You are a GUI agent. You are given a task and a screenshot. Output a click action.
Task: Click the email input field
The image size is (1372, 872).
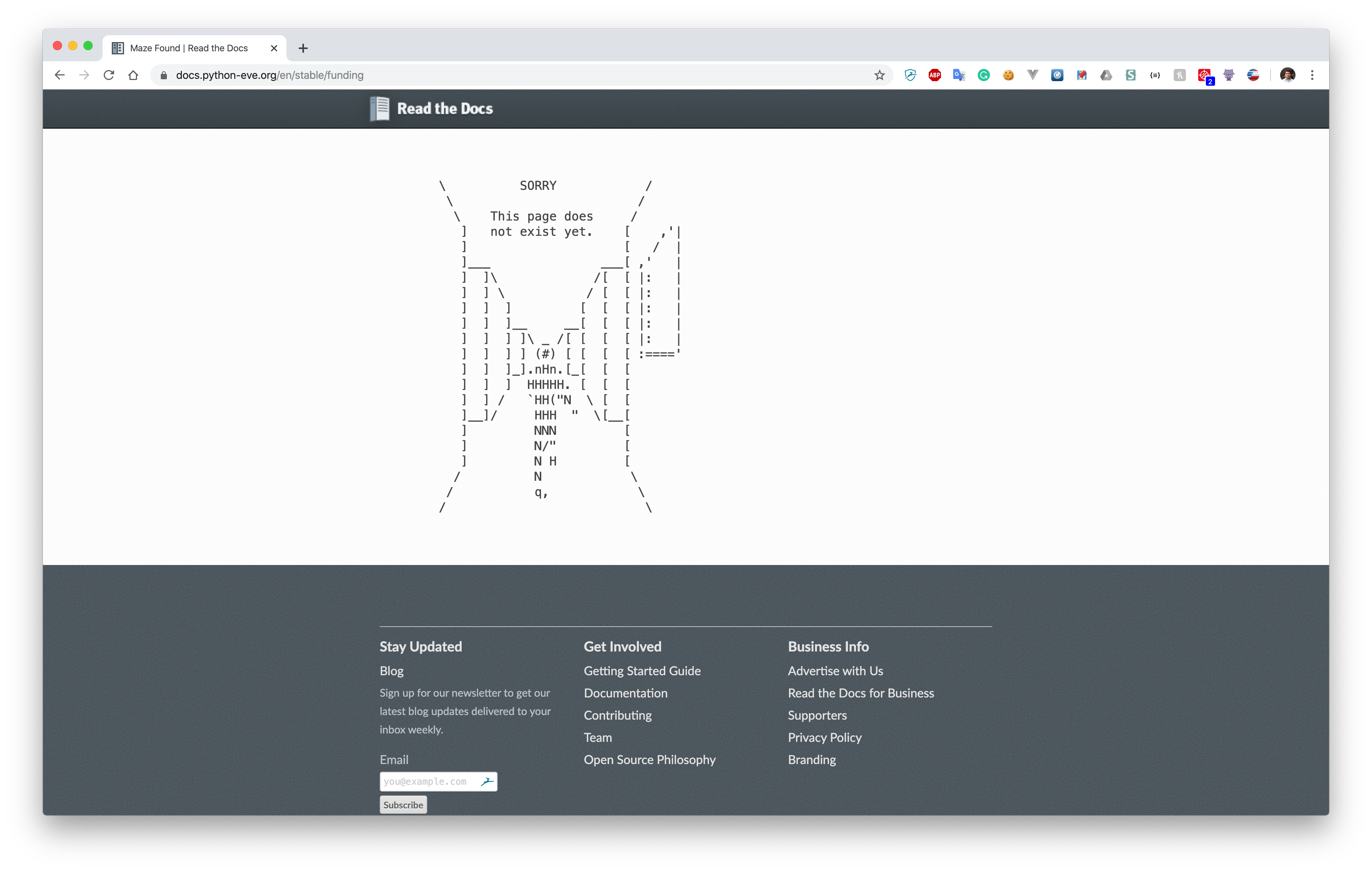pos(438,781)
